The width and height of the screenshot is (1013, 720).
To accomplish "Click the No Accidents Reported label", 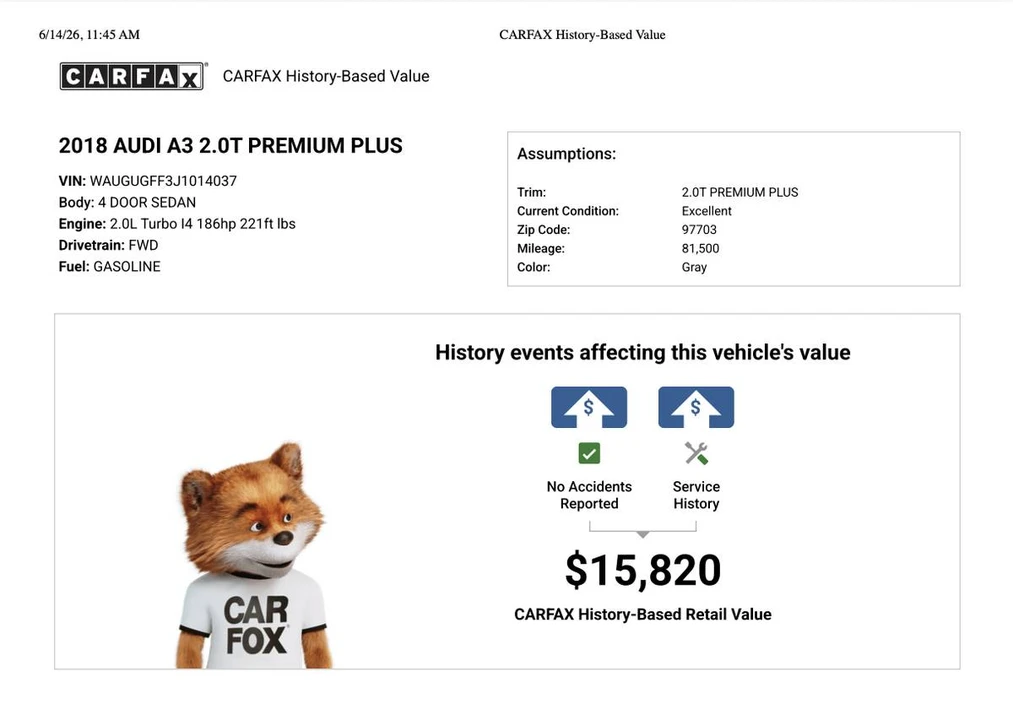I will tap(589, 495).
